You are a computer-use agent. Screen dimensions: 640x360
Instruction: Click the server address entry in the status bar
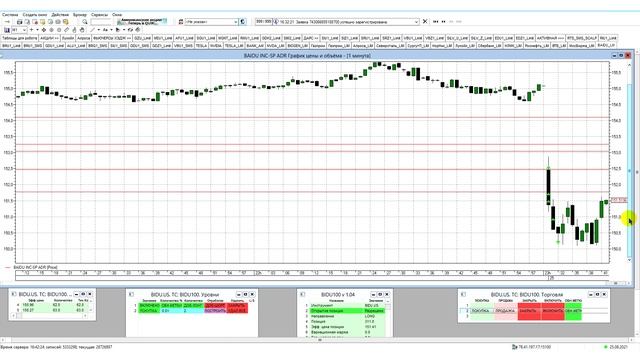[x=532, y=347]
